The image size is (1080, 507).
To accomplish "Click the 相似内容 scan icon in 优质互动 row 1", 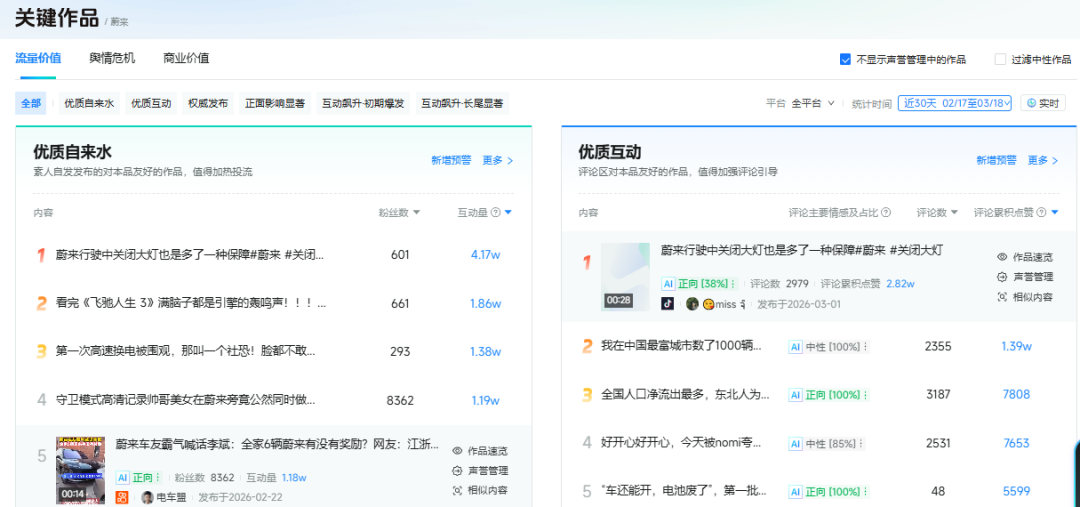I will coord(1002,297).
